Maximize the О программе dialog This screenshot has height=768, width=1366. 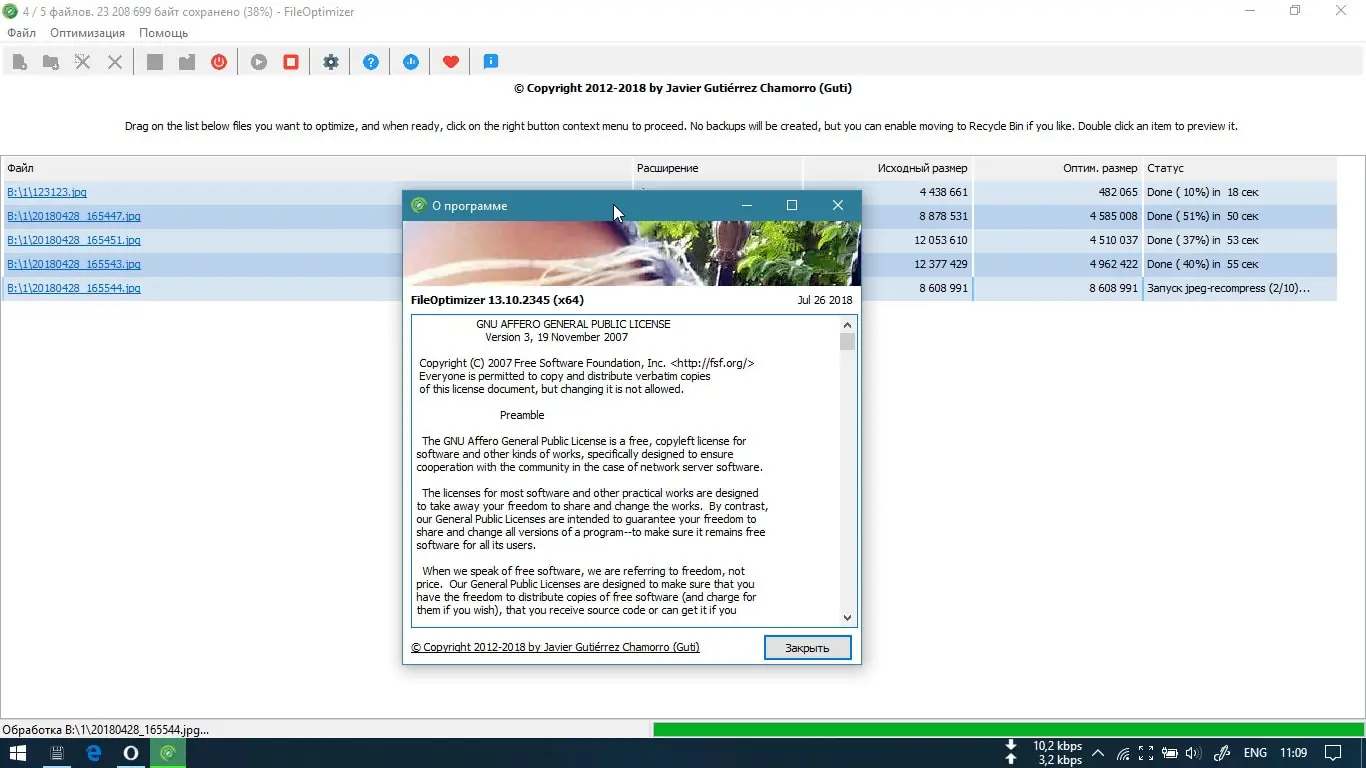pyautogui.click(x=792, y=205)
